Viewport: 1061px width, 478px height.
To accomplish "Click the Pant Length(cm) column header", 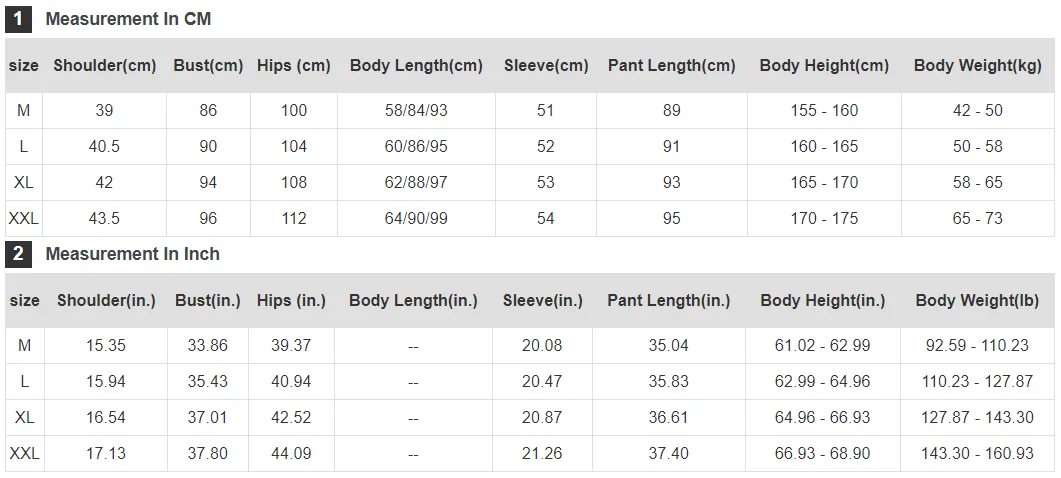I will point(671,66).
